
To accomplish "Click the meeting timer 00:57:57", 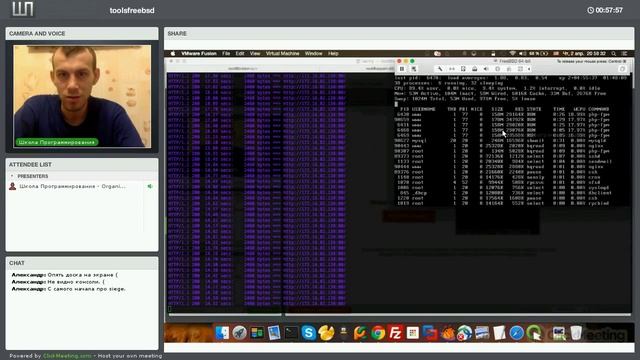I will pyautogui.click(x=605, y=10).
